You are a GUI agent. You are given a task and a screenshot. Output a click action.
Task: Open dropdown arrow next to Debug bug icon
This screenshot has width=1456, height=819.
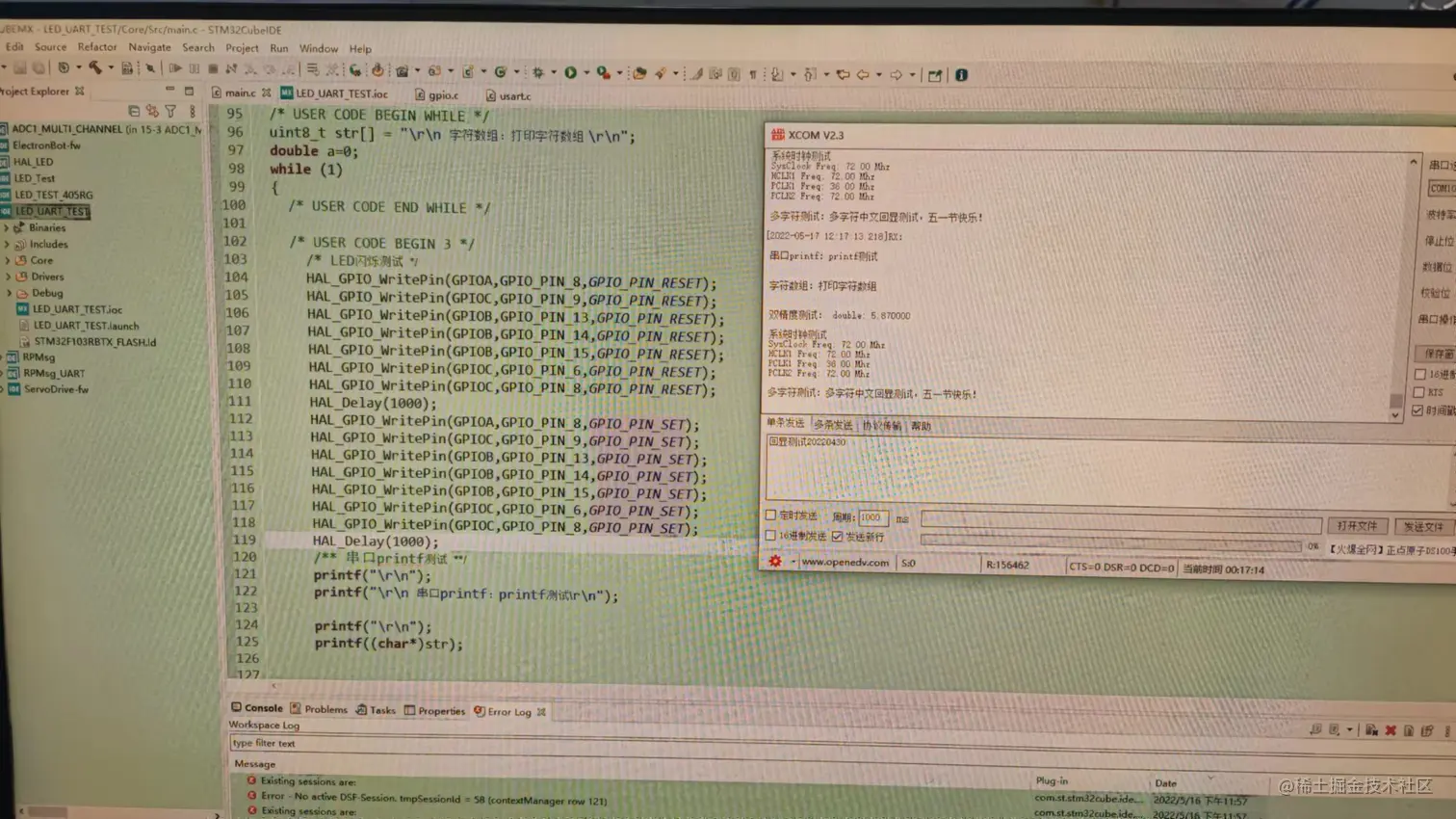[x=553, y=72]
